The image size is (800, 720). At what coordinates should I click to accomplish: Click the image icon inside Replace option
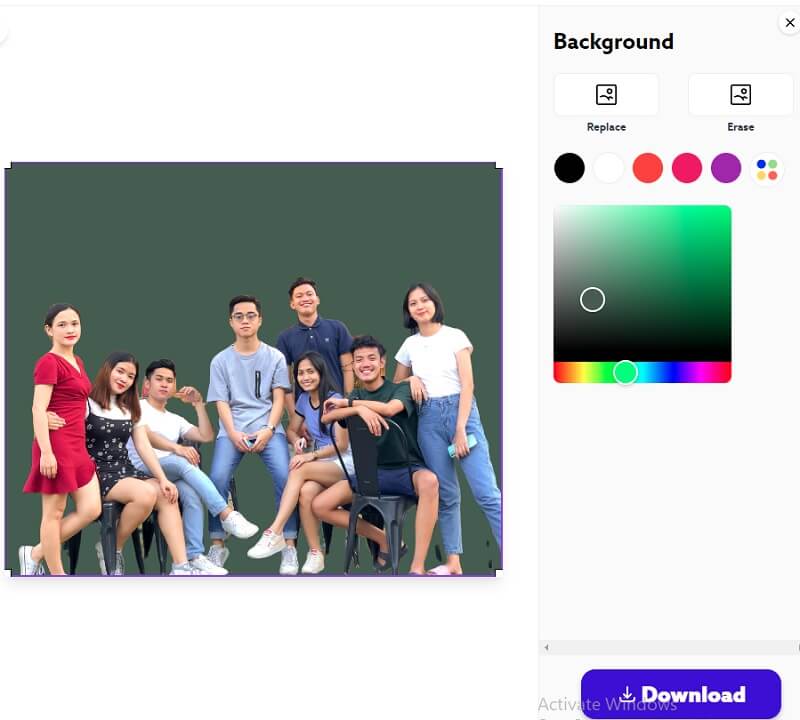[x=605, y=93]
